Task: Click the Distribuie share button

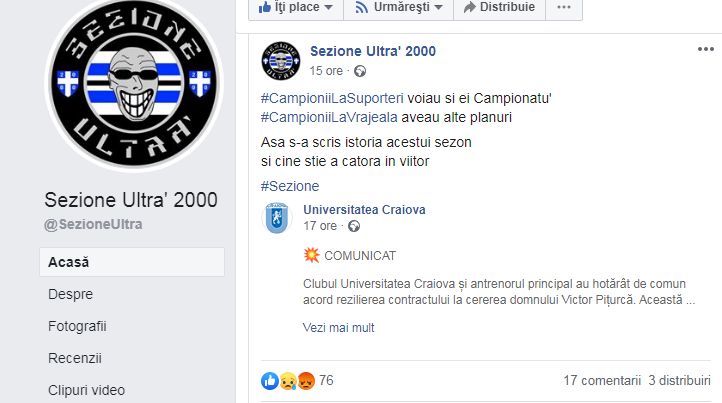Action: click(500, 8)
